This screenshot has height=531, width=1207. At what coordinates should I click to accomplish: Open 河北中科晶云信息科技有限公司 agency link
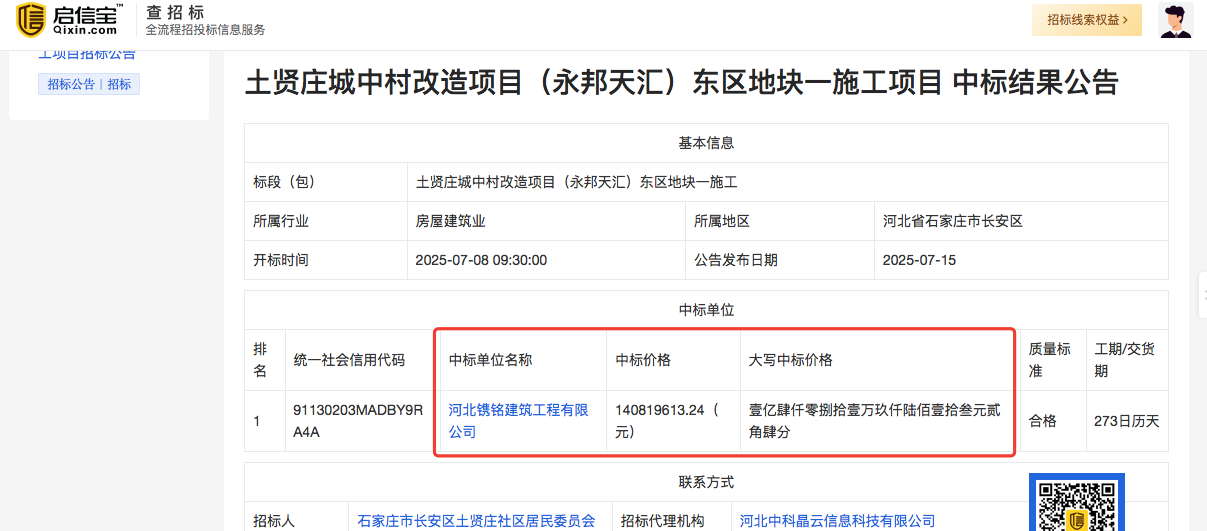[837, 521]
